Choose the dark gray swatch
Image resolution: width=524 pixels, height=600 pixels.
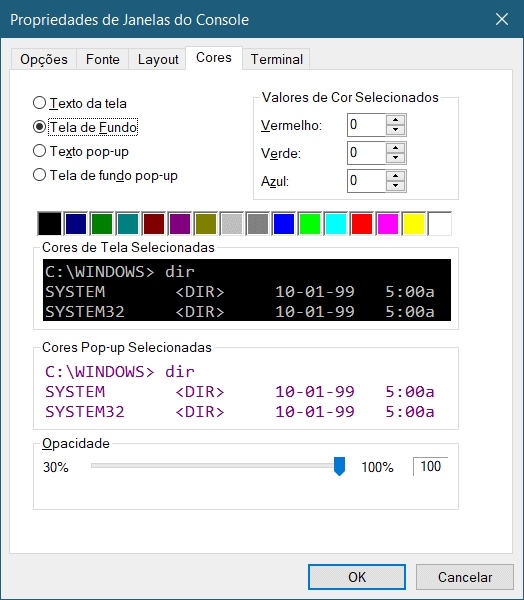pyautogui.click(x=258, y=223)
